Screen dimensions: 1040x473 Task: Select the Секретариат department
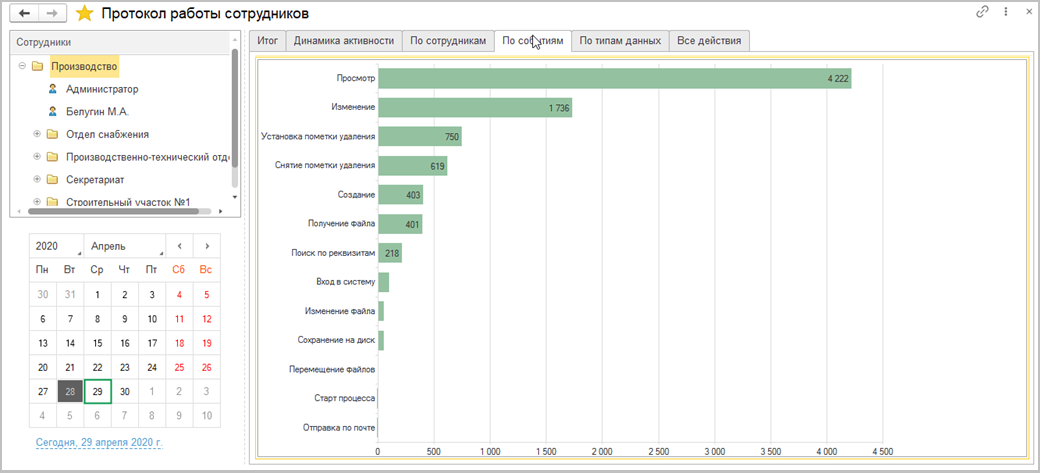(x=96, y=180)
